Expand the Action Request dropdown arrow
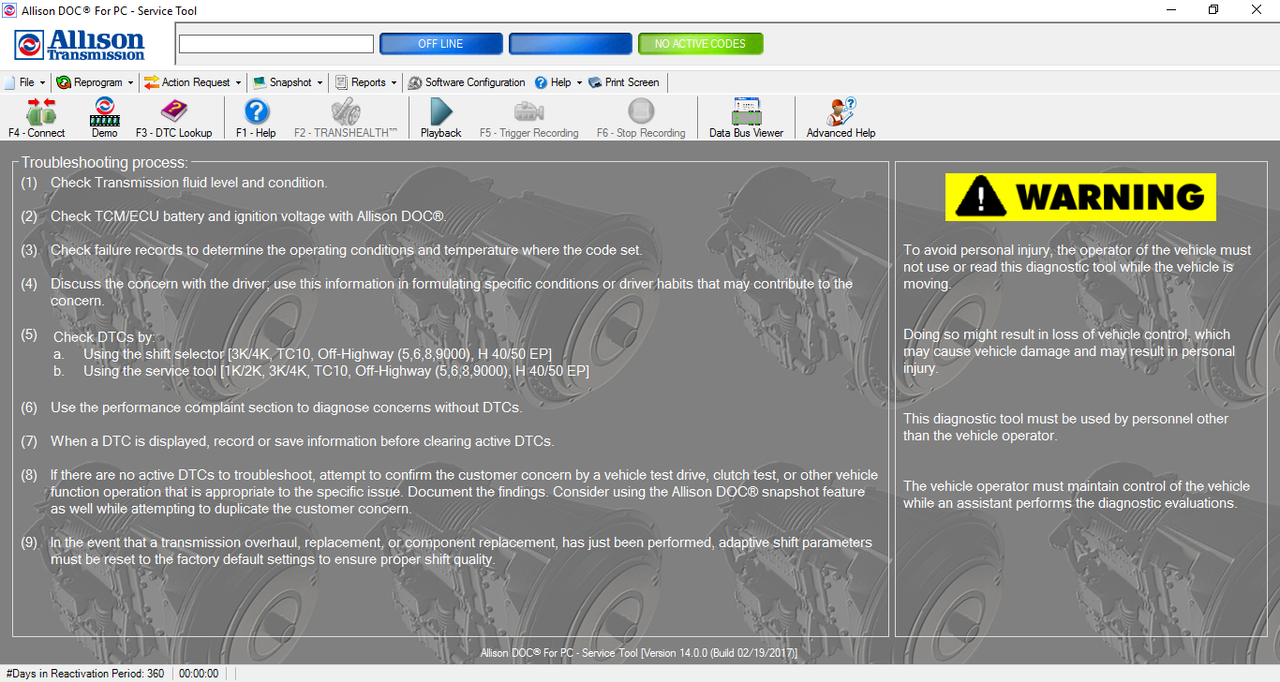The width and height of the screenshot is (1280, 682). click(238, 83)
